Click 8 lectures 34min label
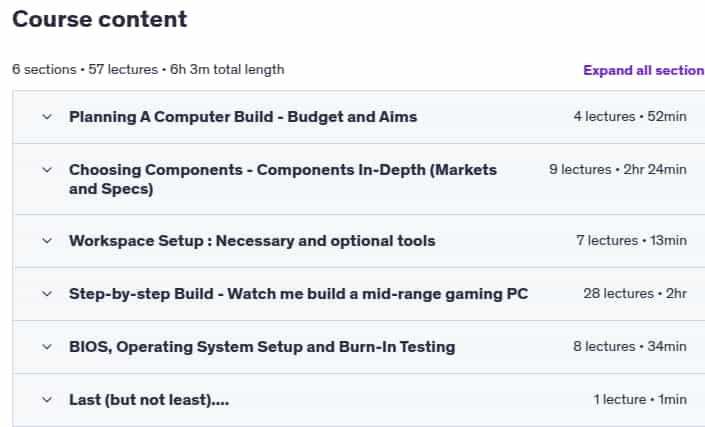705x427 pixels. 630,347
